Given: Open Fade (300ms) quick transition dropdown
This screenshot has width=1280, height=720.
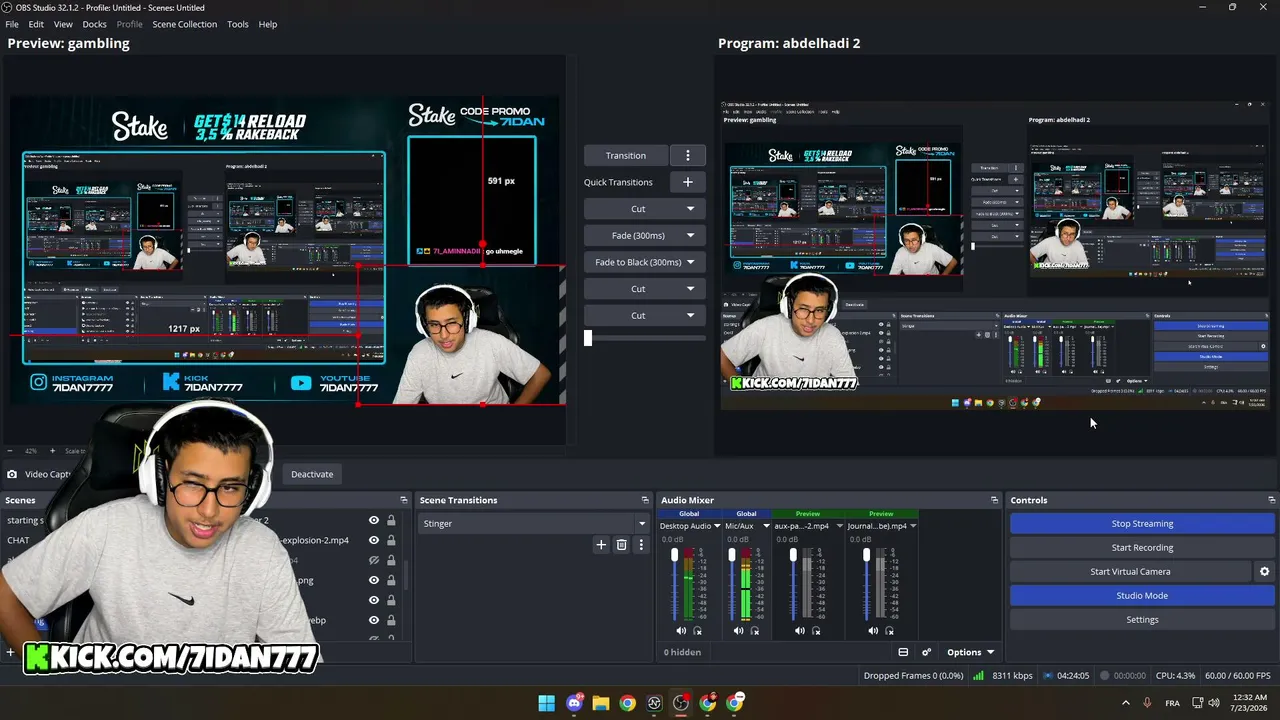Looking at the screenshot, I should [x=690, y=236].
